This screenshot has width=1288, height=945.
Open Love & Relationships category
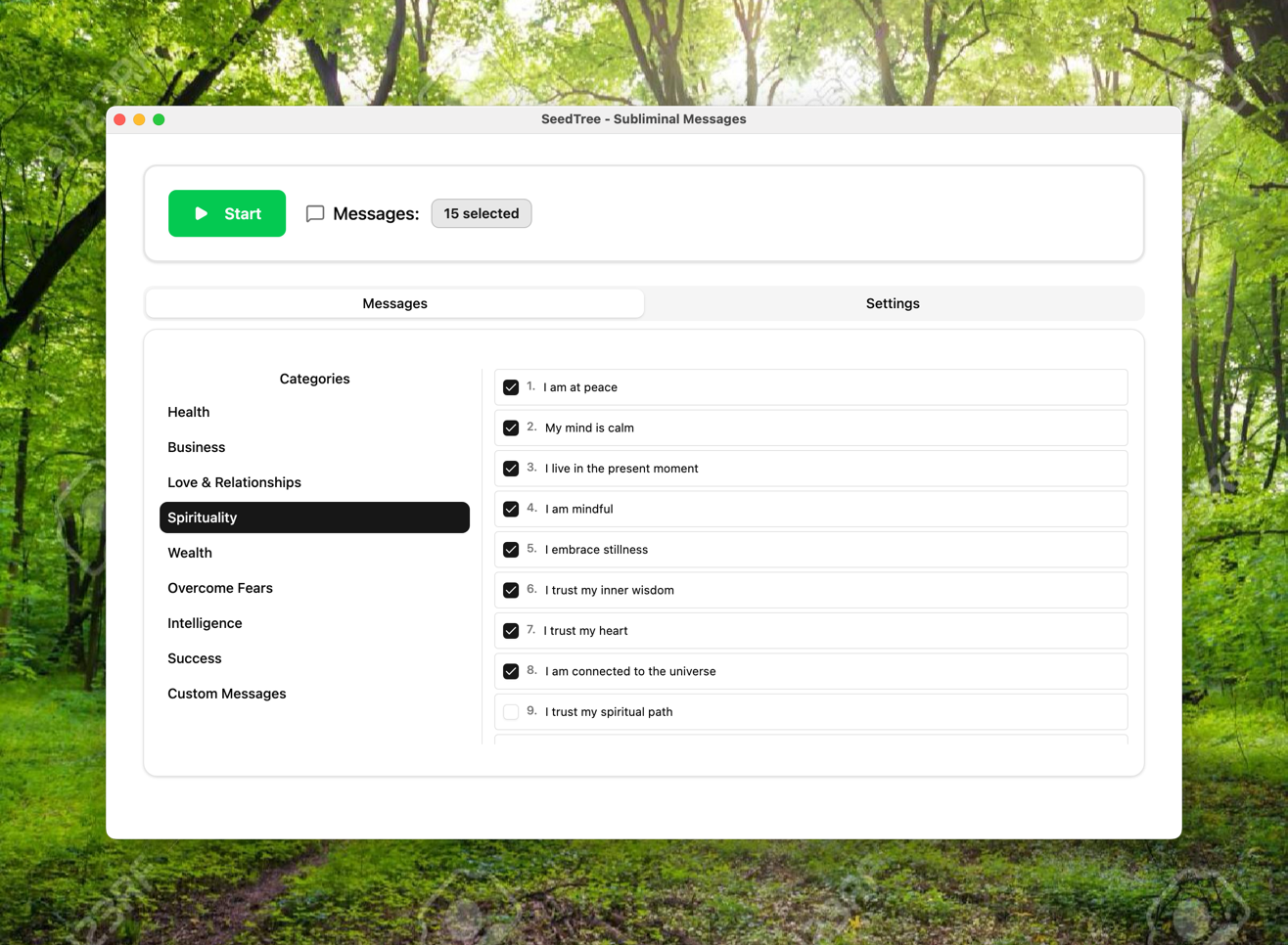coord(234,482)
